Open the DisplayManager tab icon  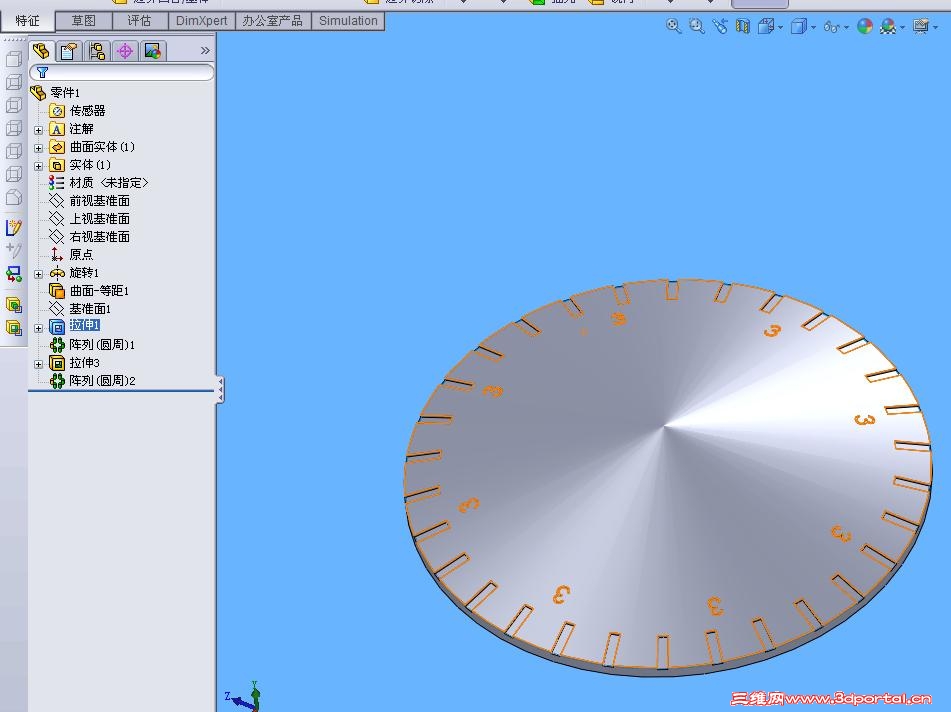tap(153, 51)
